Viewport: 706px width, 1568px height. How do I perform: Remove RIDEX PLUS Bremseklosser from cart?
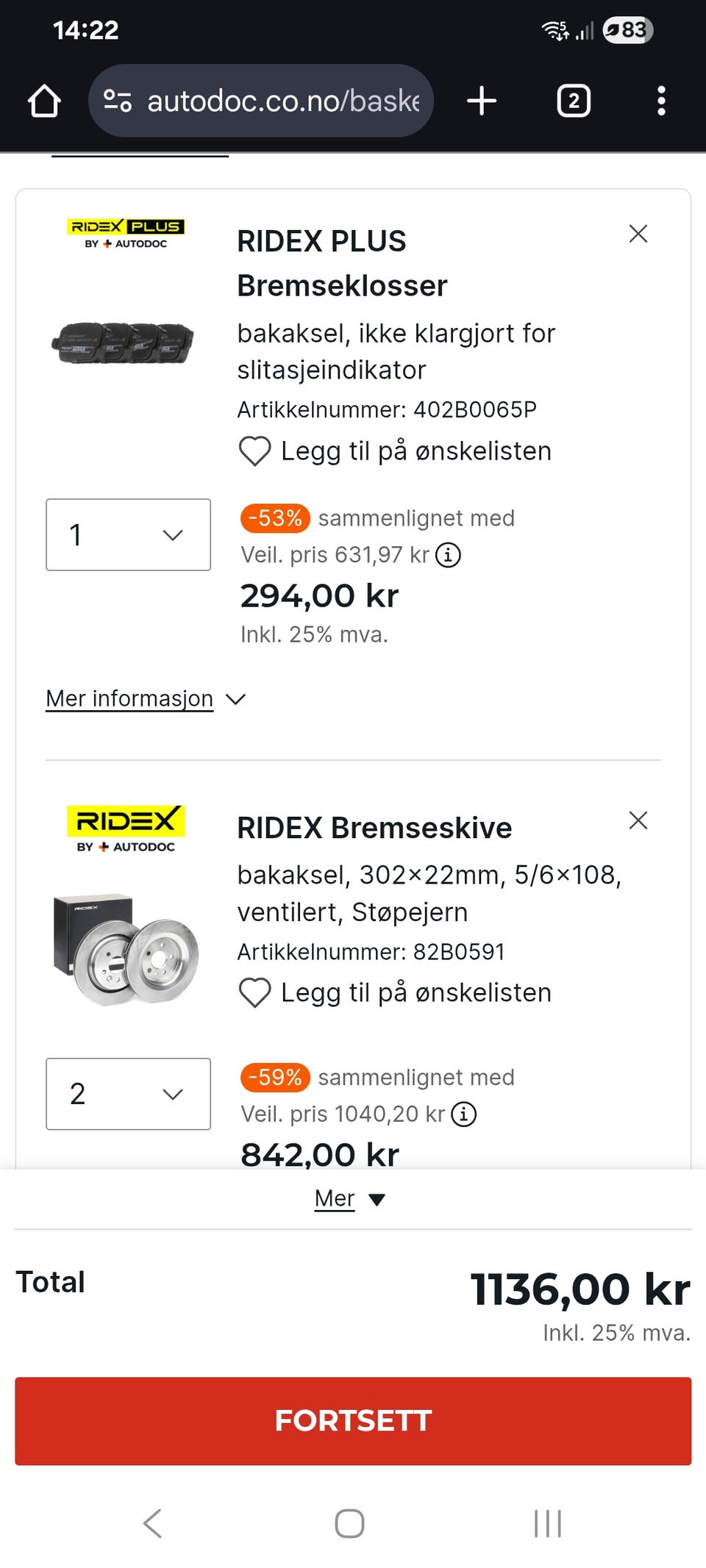[638, 234]
